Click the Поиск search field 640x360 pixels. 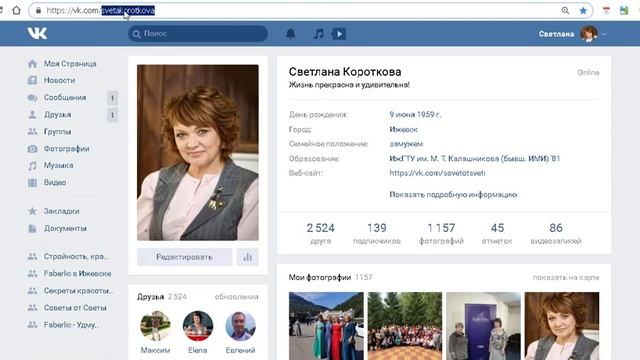tap(198, 33)
